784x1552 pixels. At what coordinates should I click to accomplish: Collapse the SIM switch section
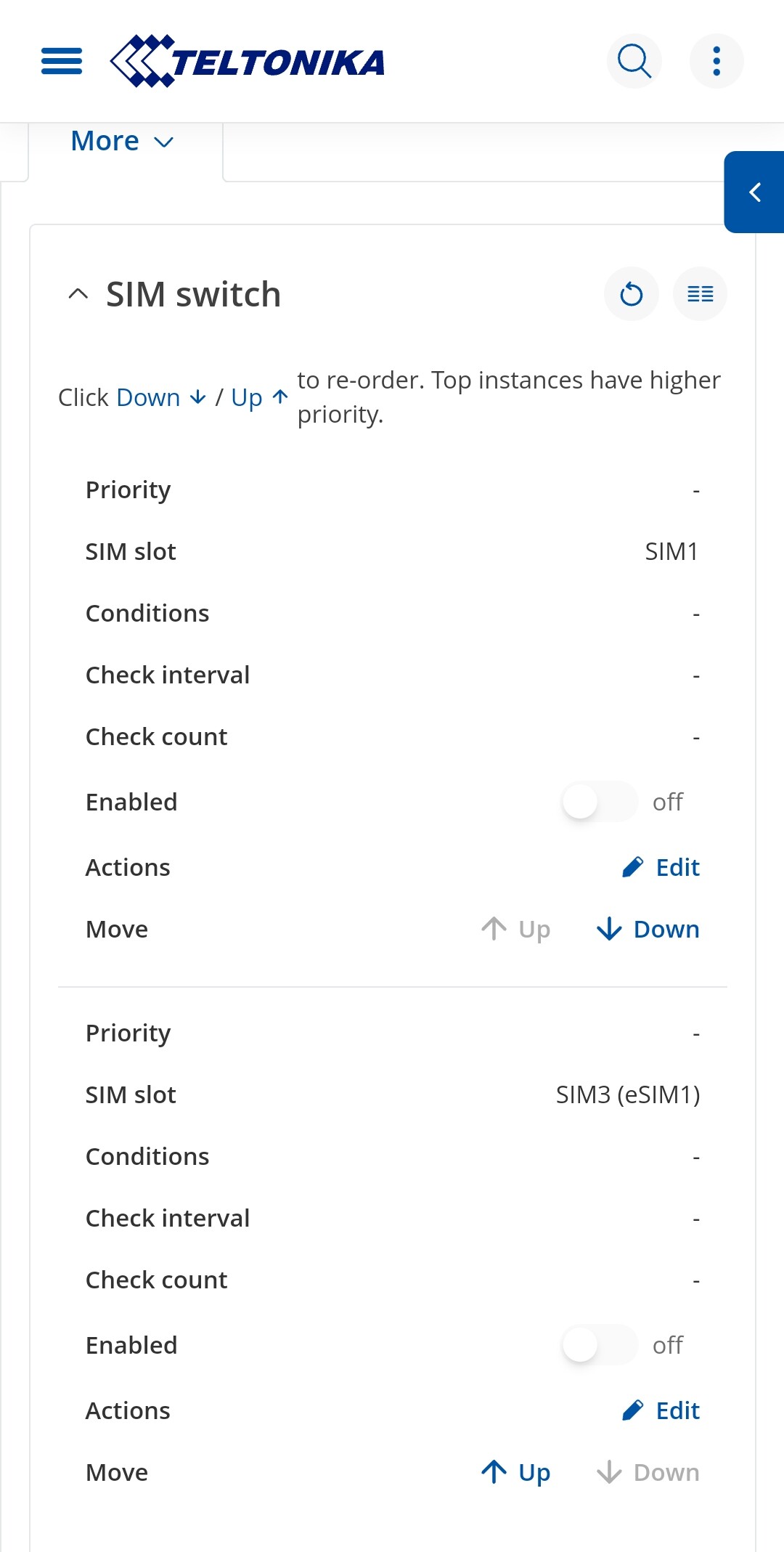tap(78, 294)
